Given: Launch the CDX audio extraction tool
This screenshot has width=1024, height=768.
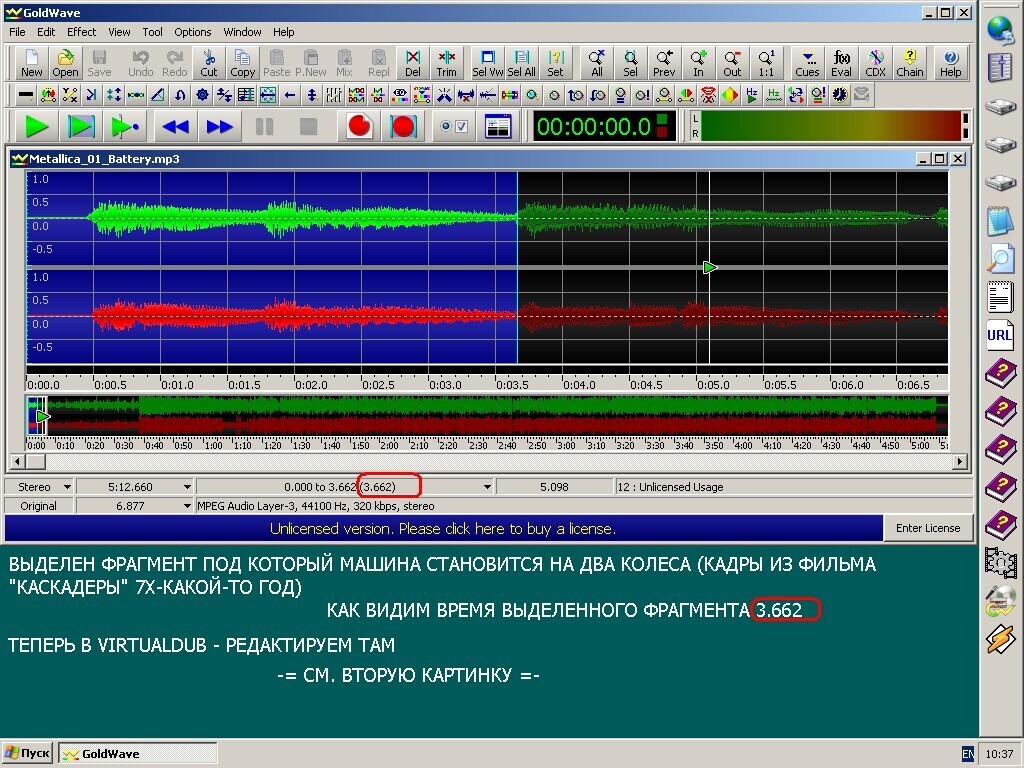Looking at the screenshot, I should pos(875,63).
